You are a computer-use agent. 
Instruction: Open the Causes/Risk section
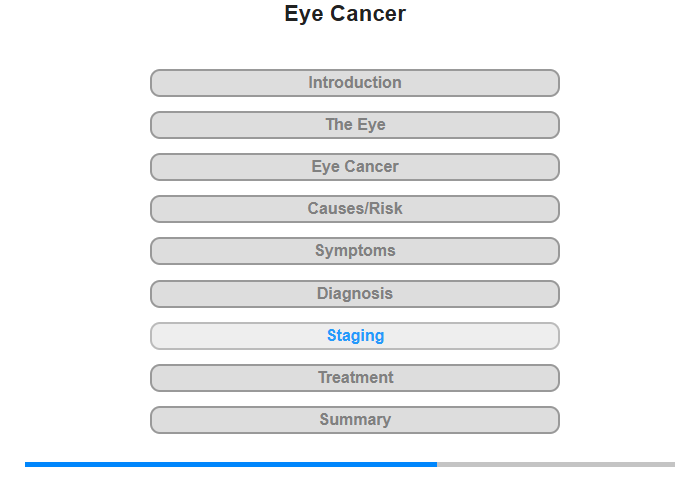coord(355,209)
